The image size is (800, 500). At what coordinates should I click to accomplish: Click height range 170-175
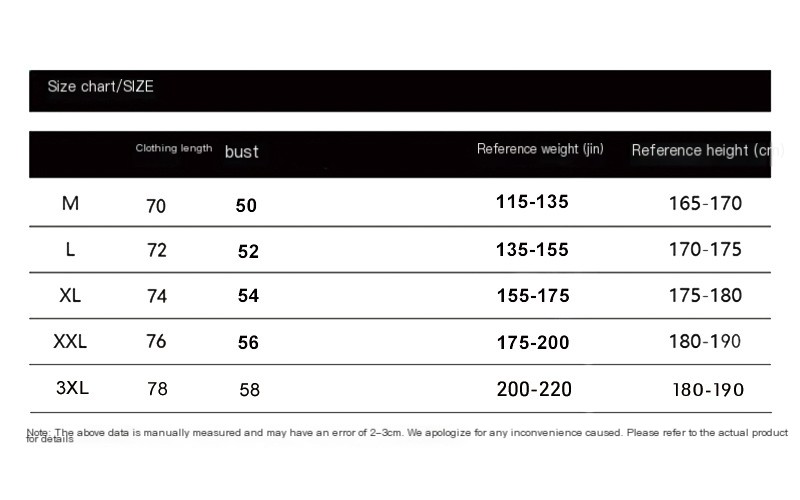[x=705, y=250]
